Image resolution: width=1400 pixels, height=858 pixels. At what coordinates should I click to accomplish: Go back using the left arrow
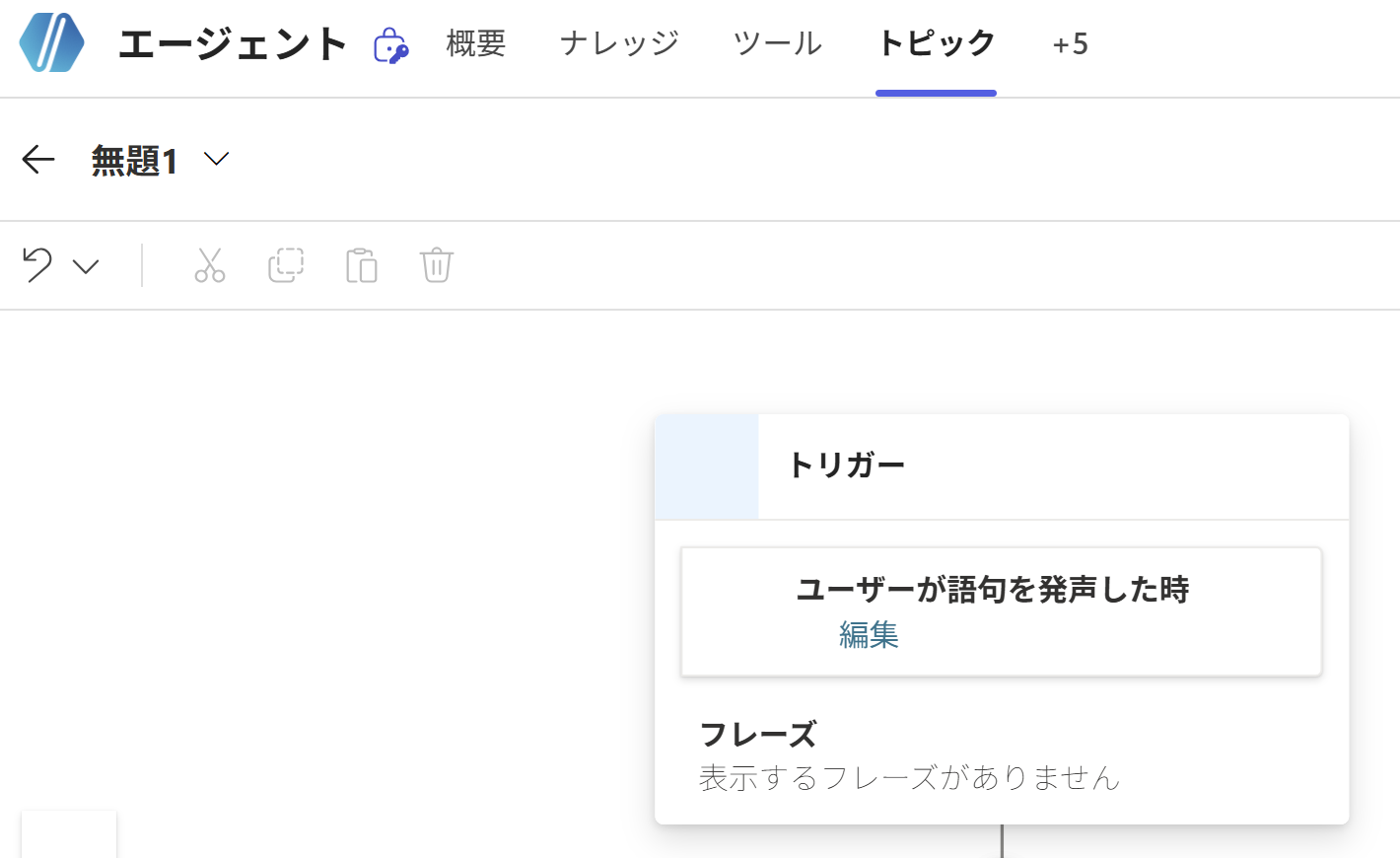click(x=38, y=159)
